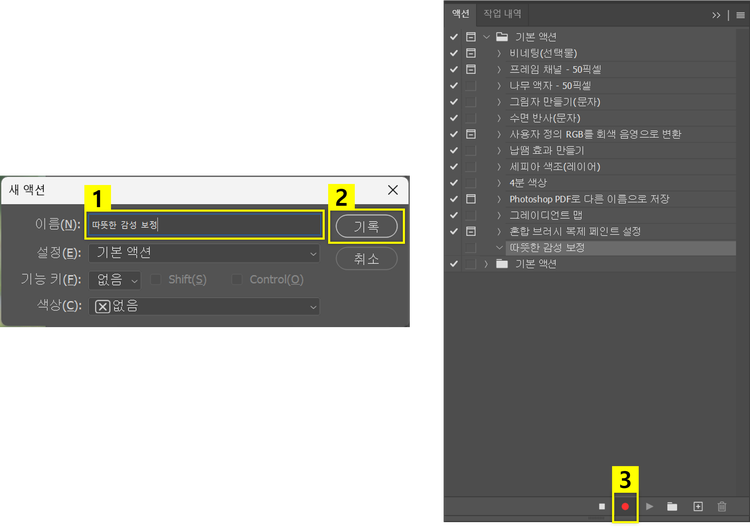Click the delete trash icon in Actions panel
The width and height of the screenshot is (750, 527).
coord(722,506)
